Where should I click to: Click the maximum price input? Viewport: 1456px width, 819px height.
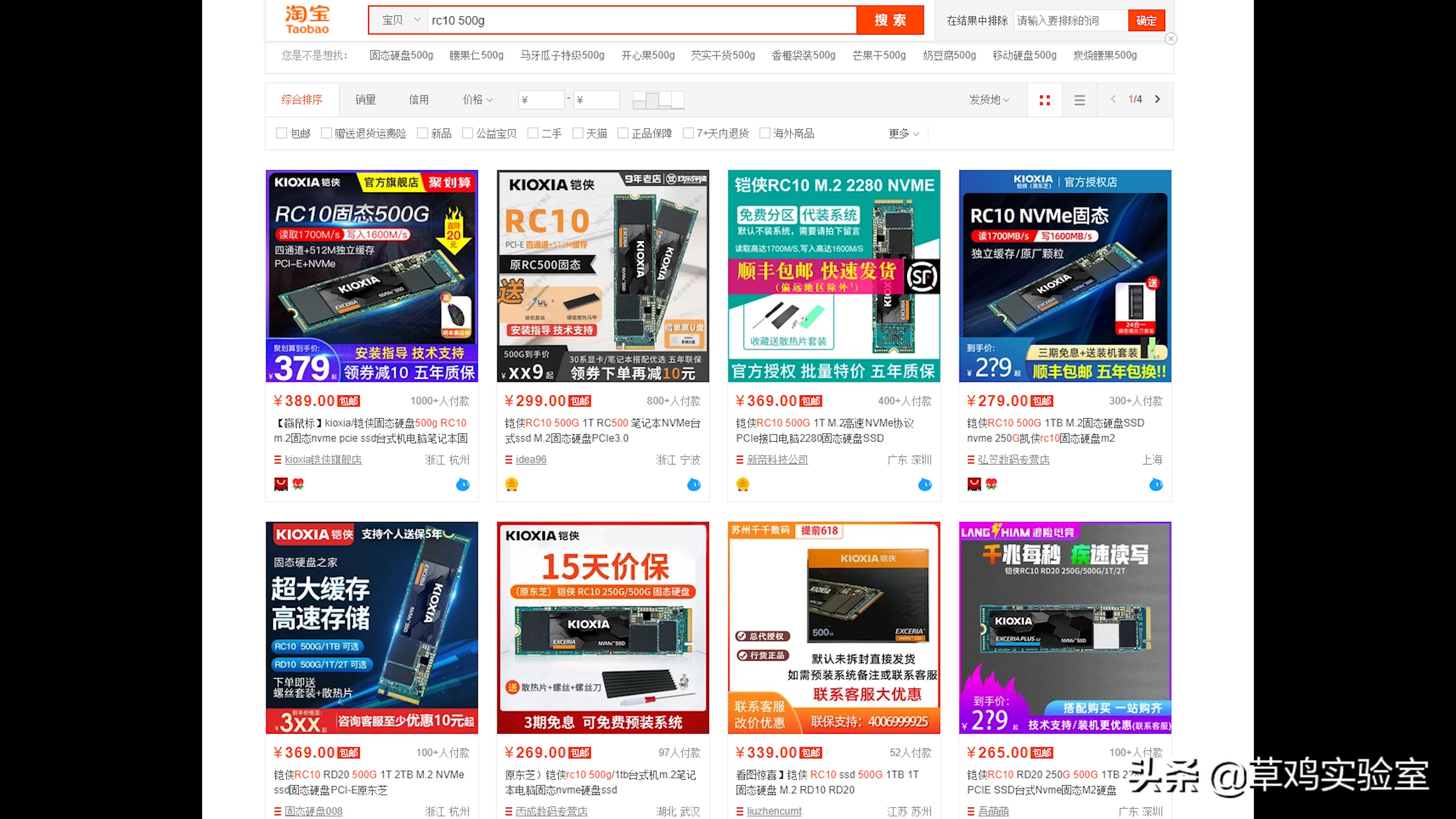point(597,100)
